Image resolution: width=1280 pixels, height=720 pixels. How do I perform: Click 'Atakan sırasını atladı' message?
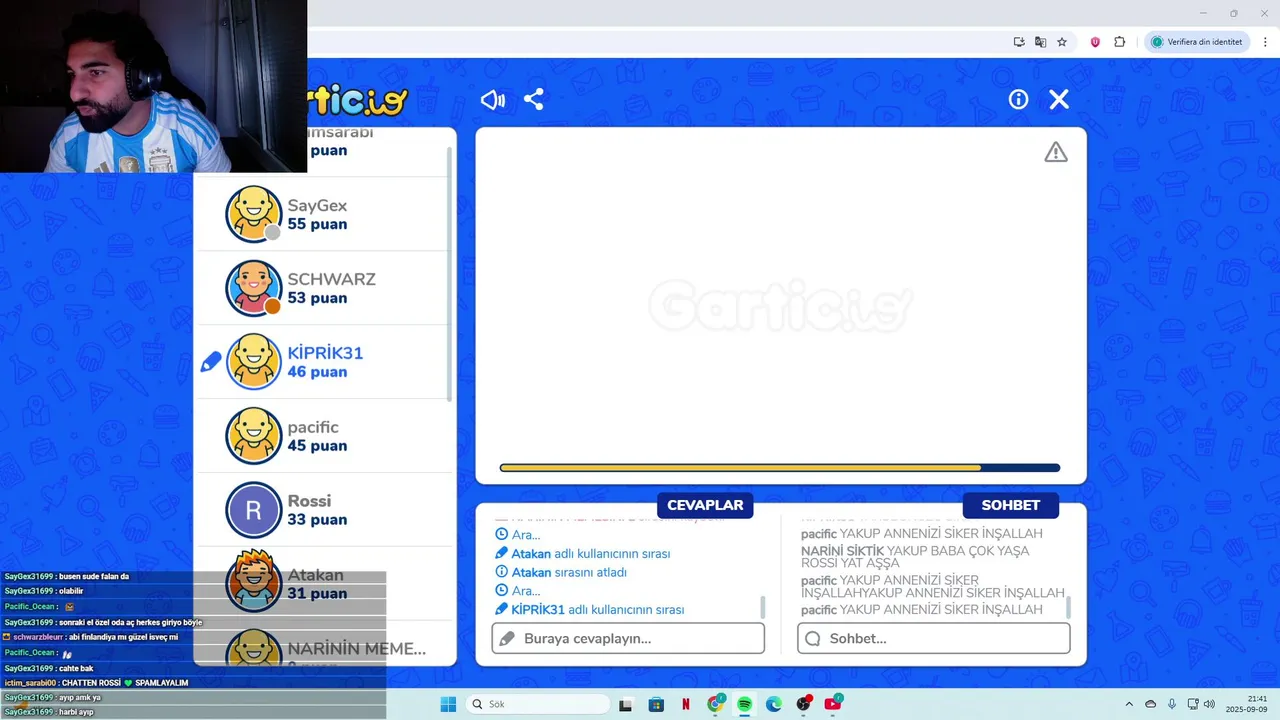(x=569, y=572)
